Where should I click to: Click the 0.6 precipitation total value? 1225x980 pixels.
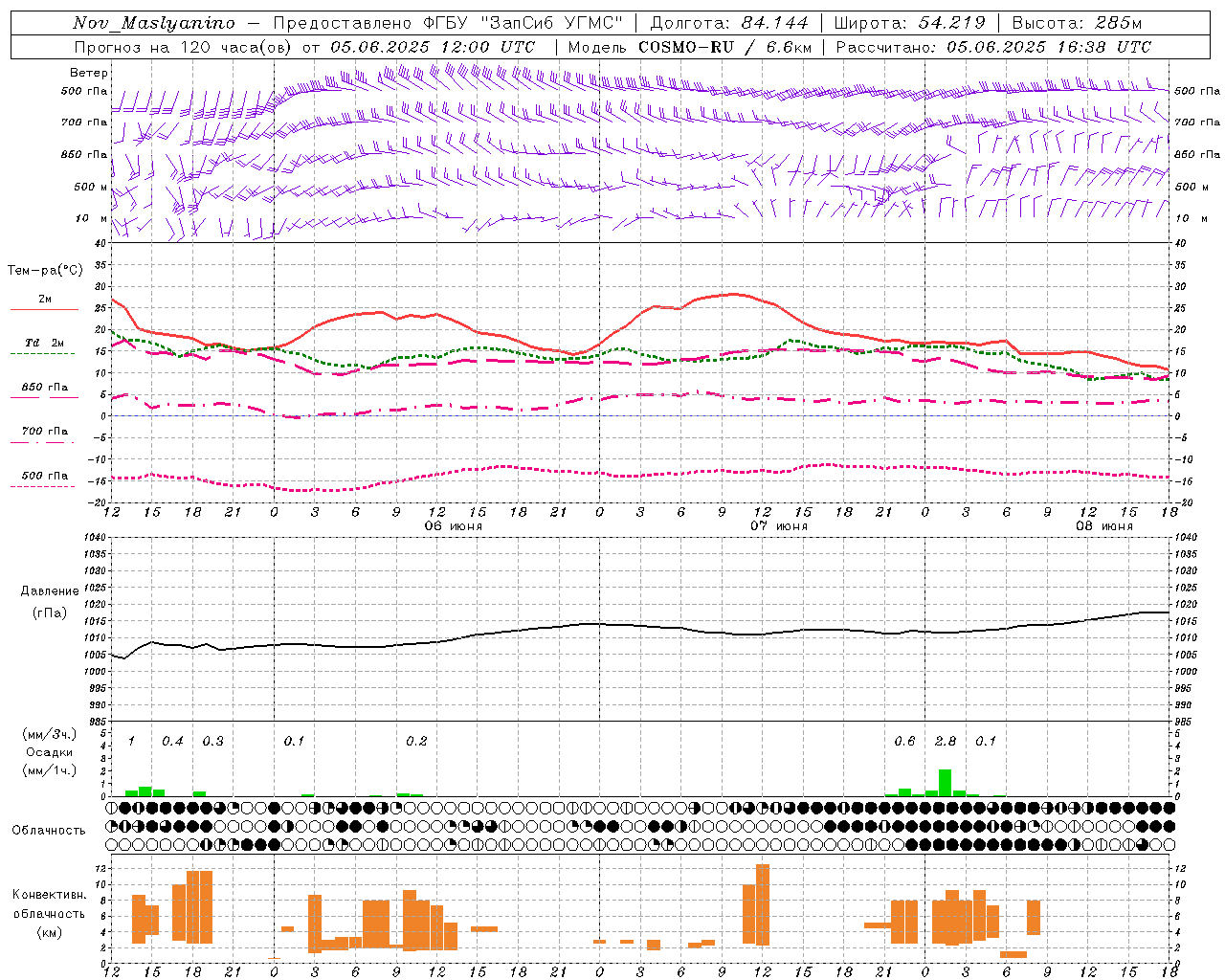[904, 742]
